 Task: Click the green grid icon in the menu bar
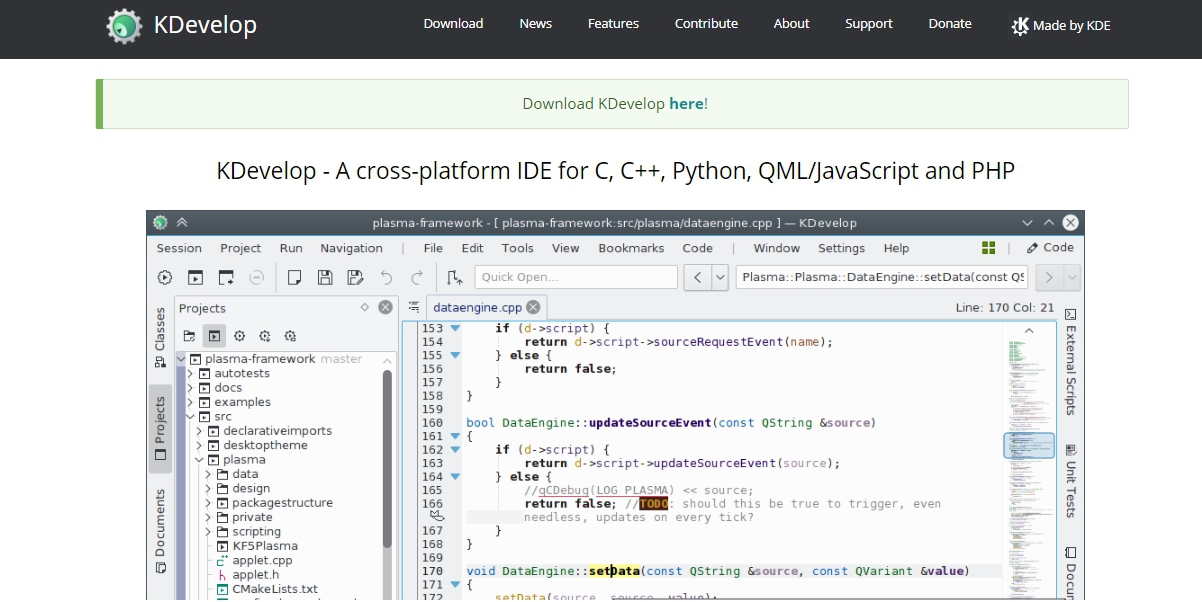pos(989,248)
